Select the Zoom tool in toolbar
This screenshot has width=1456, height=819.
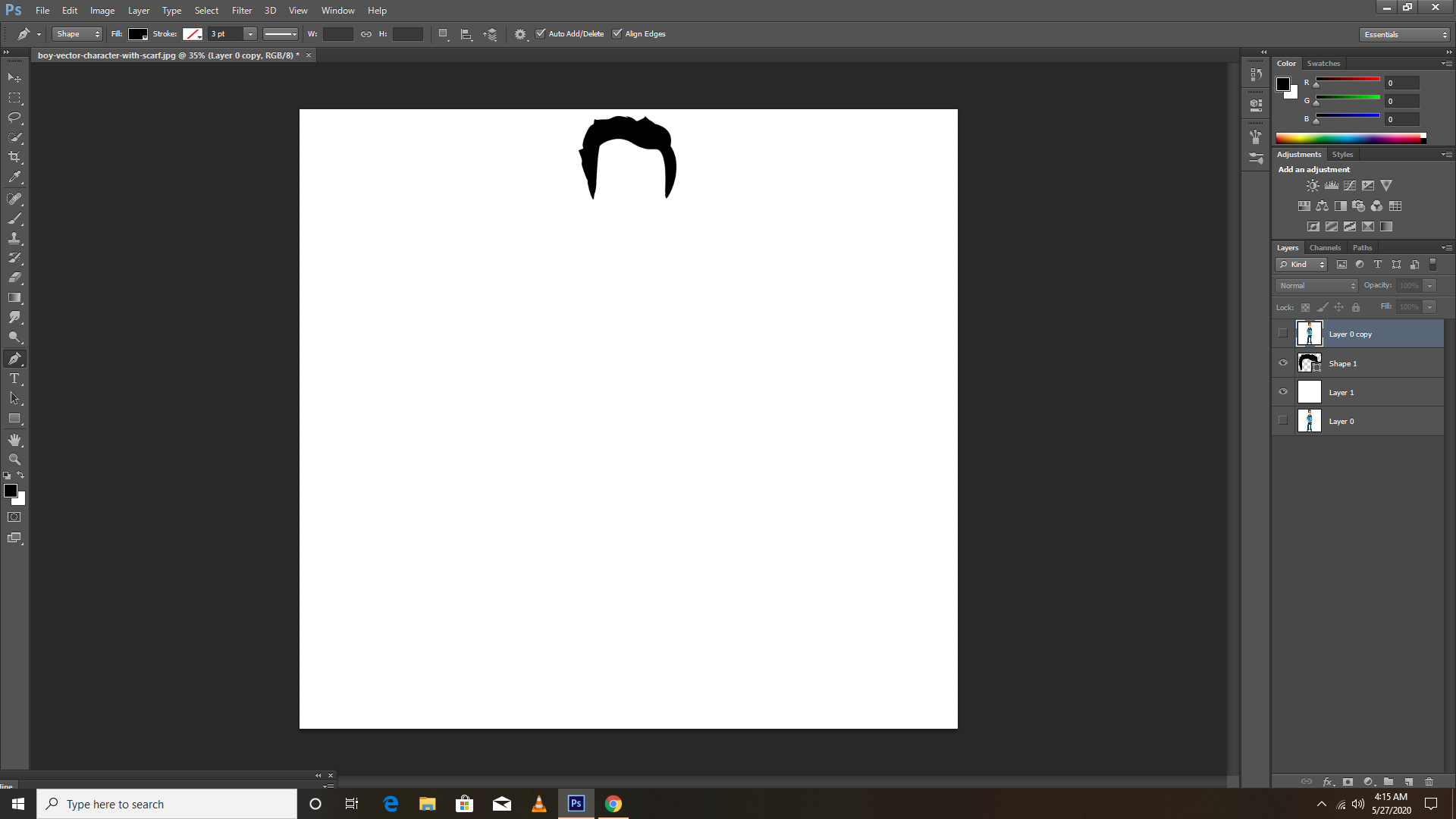tap(14, 460)
